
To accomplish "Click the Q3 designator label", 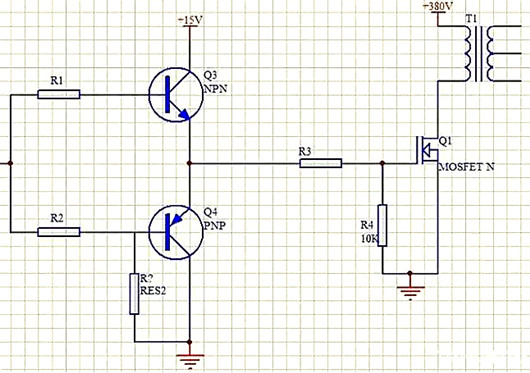I will tap(211, 75).
